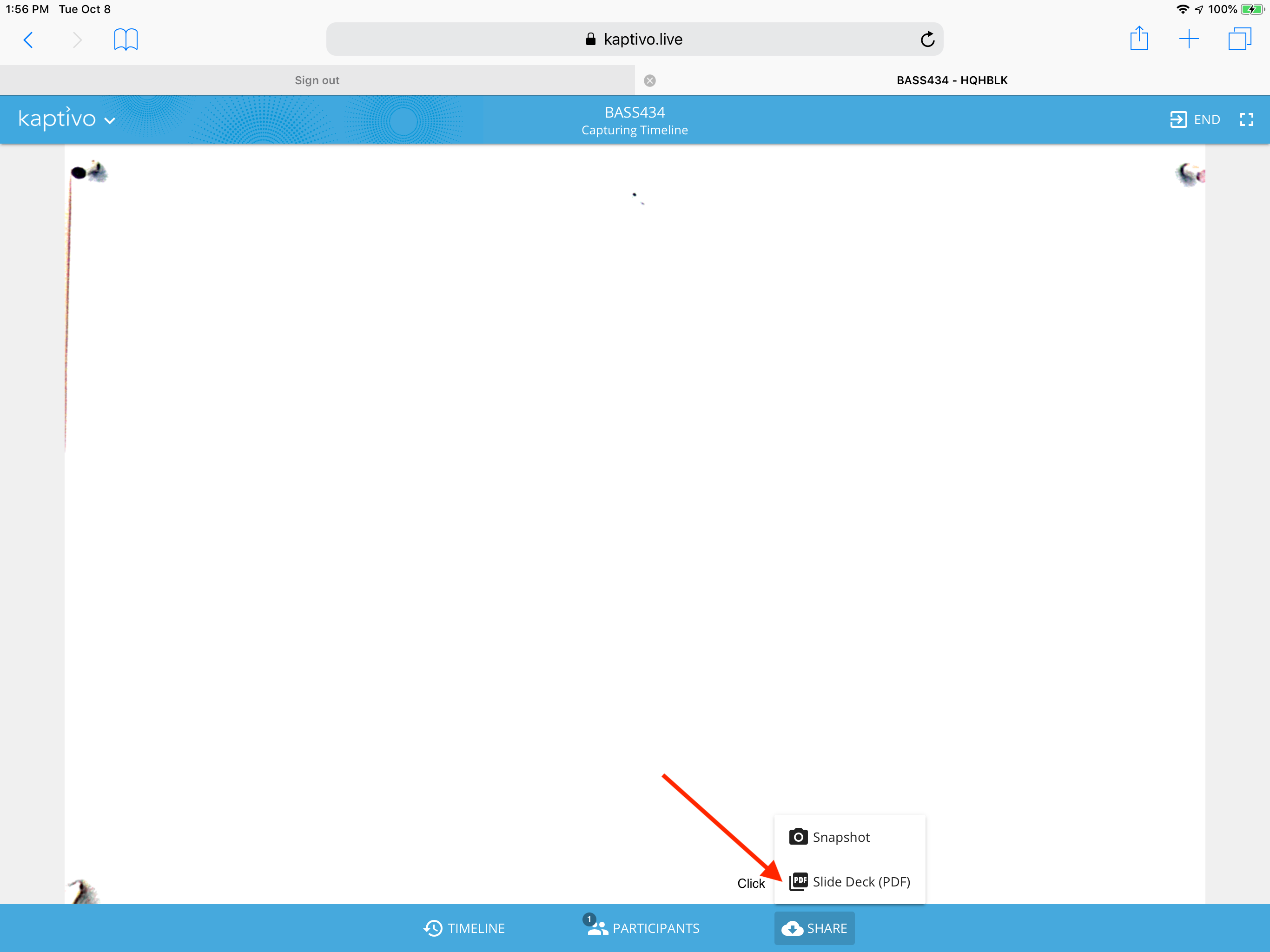Expand the kaptivo logo dropdown
1270x952 pixels.
coord(66,119)
